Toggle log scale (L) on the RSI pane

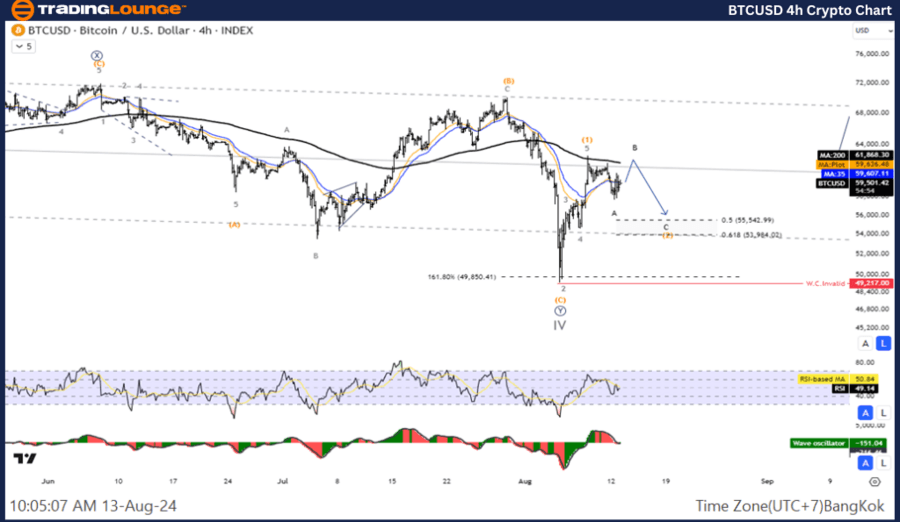(x=883, y=412)
